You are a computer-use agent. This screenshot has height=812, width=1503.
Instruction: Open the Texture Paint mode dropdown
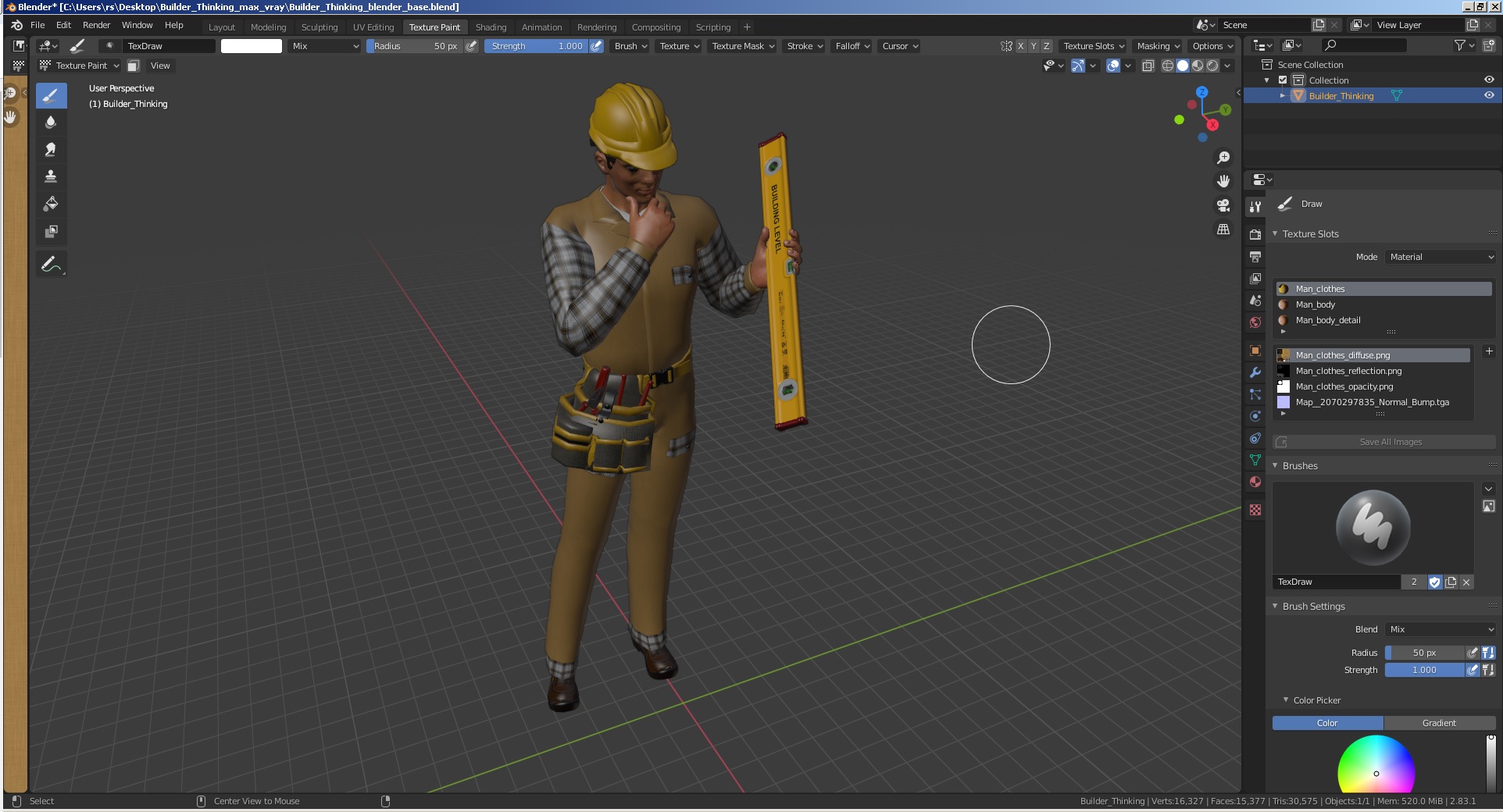80,66
